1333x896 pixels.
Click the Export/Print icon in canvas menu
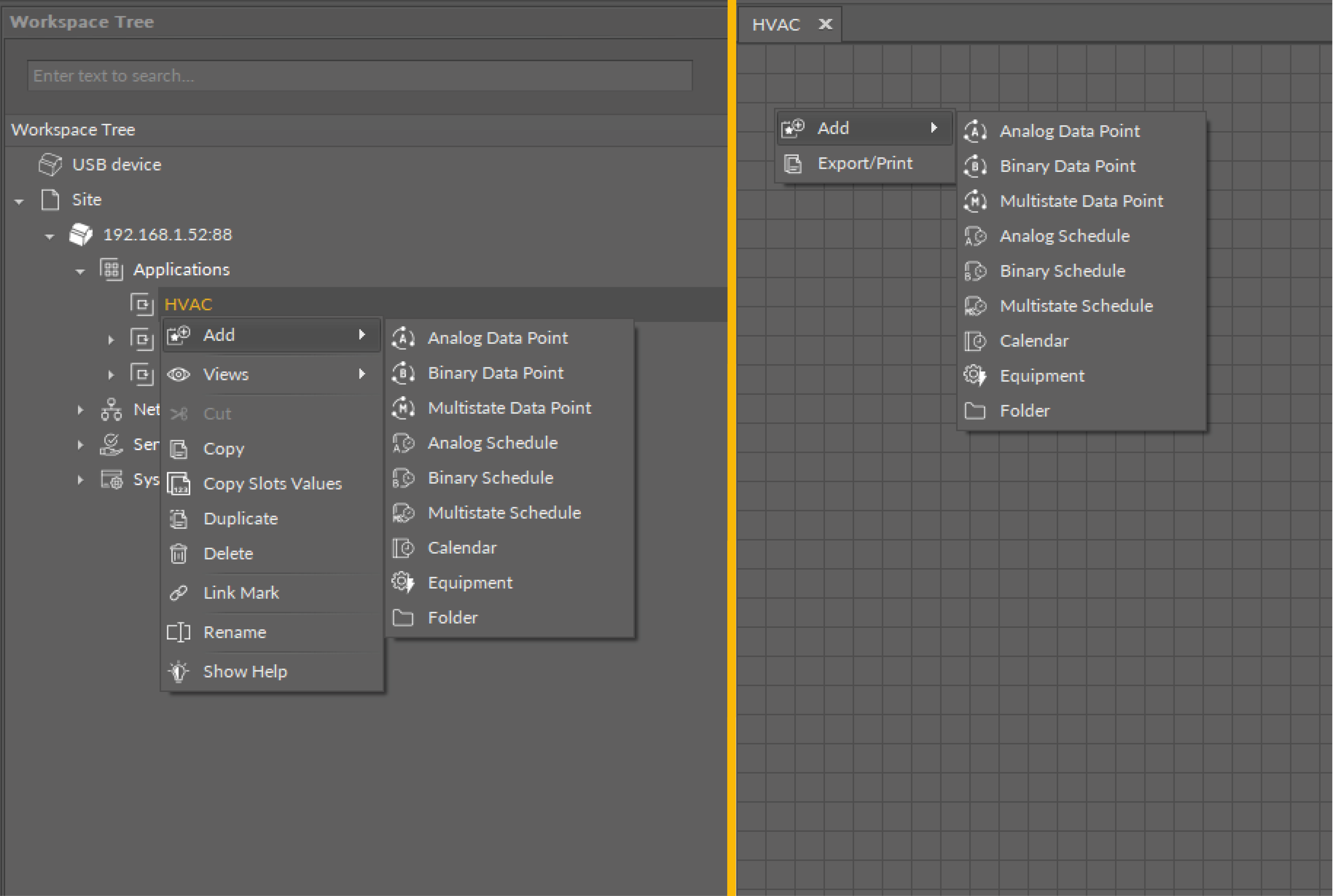click(x=793, y=164)
